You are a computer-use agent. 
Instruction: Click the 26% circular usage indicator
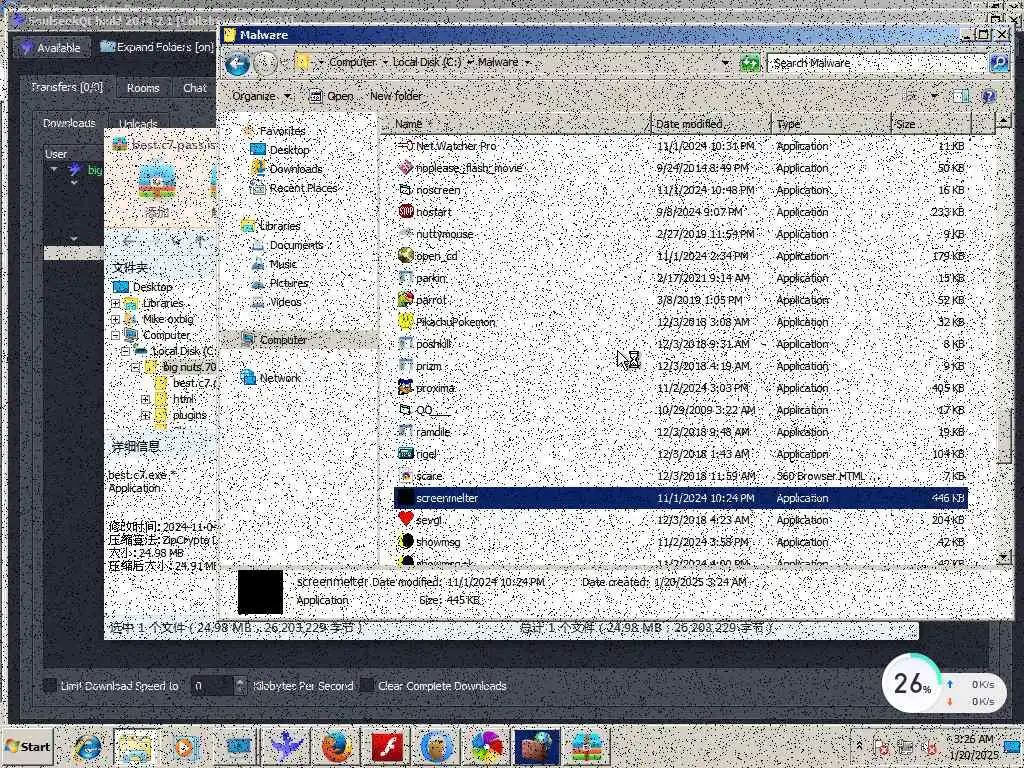(910, 684)
